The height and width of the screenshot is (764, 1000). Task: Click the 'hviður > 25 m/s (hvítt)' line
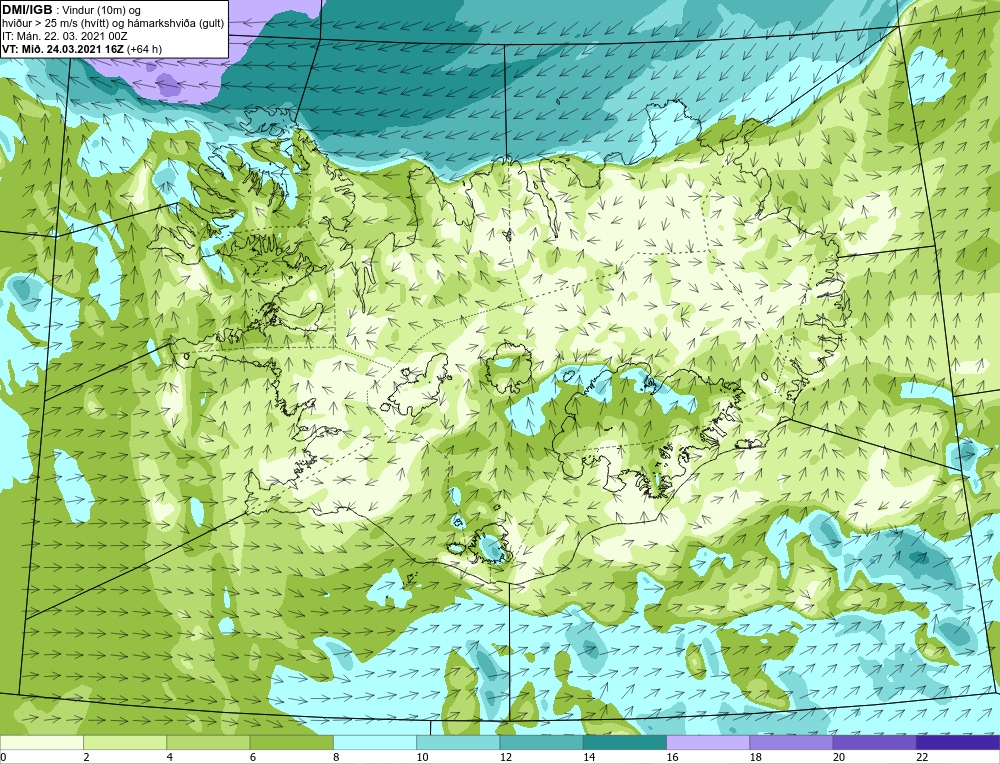55,24
